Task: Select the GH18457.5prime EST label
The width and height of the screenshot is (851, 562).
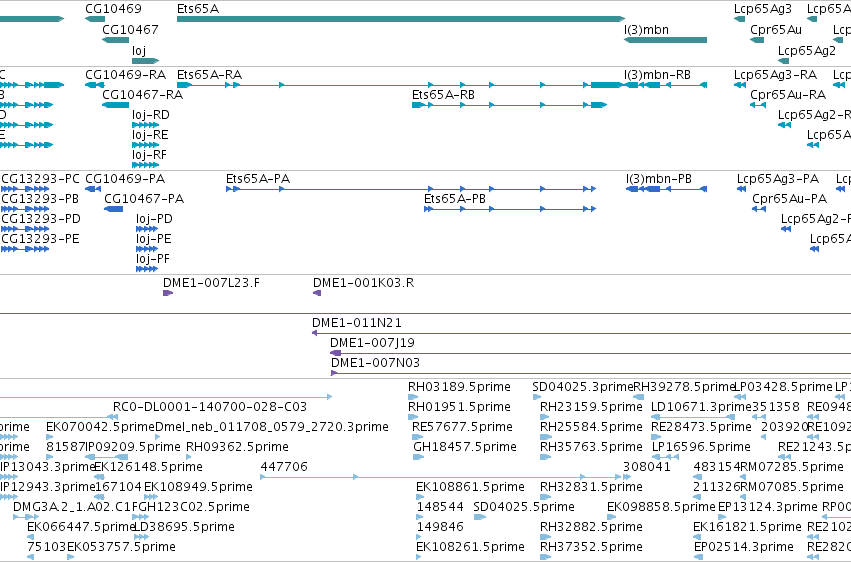Action: click(465, 447)
